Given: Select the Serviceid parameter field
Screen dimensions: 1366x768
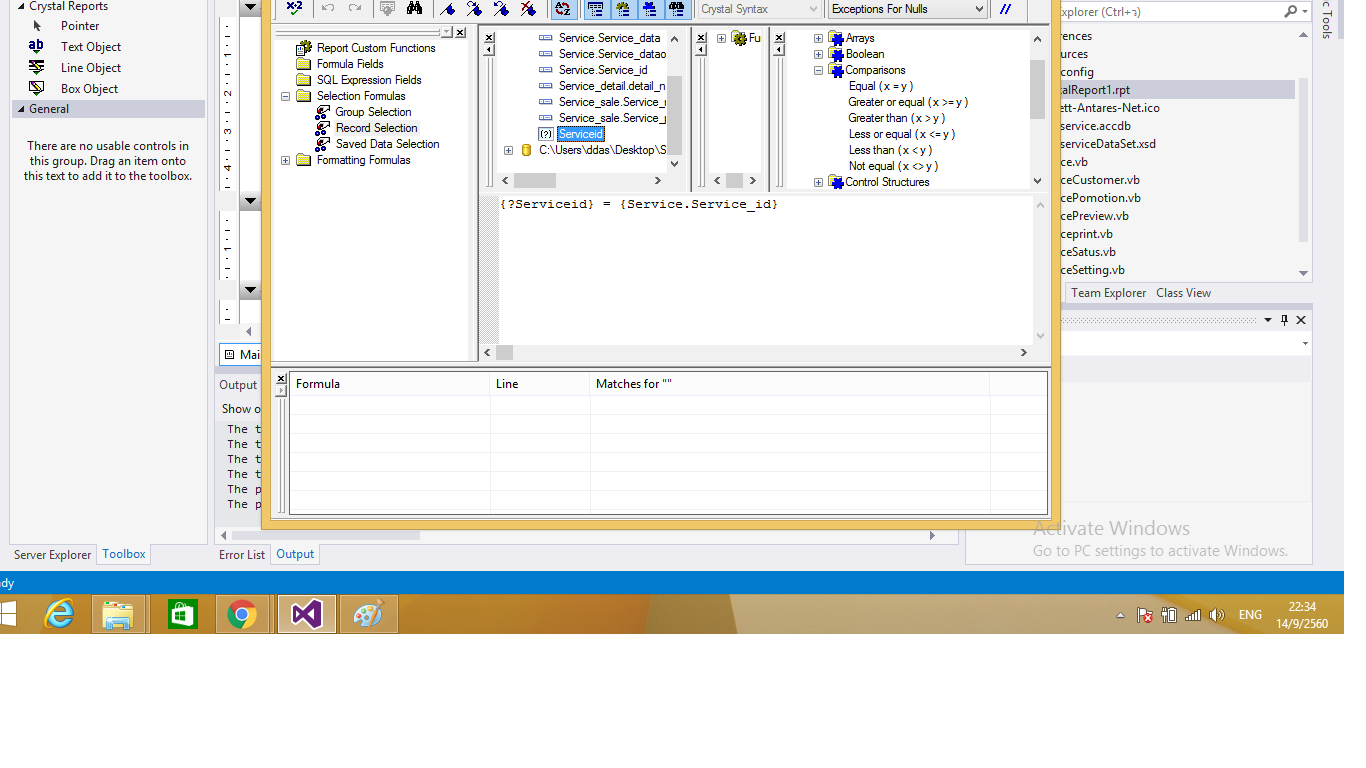Looking at the screenshot, I should tap(580, 134).
